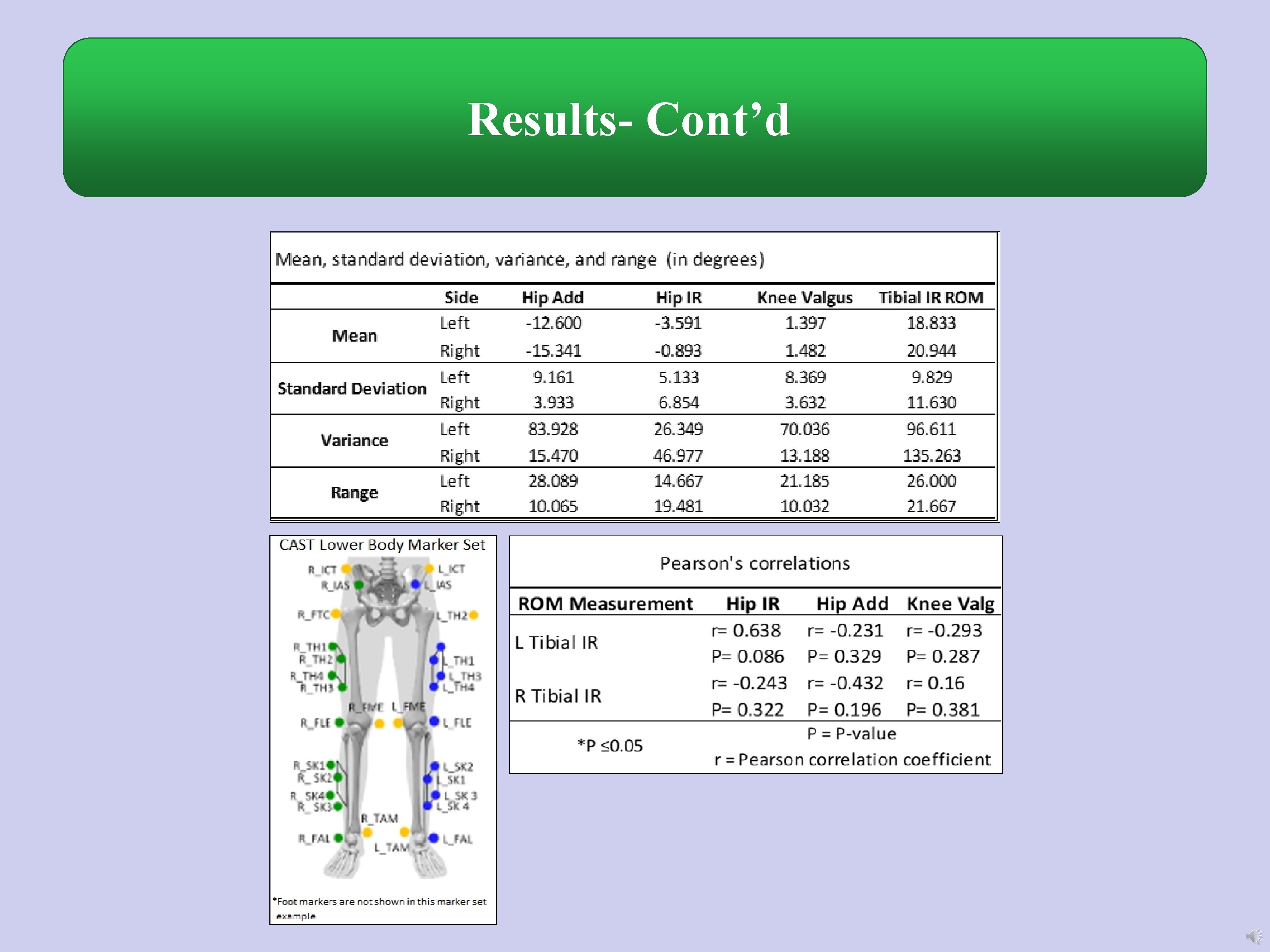Click the Standard Deviation row label

[x=351, y=389]
